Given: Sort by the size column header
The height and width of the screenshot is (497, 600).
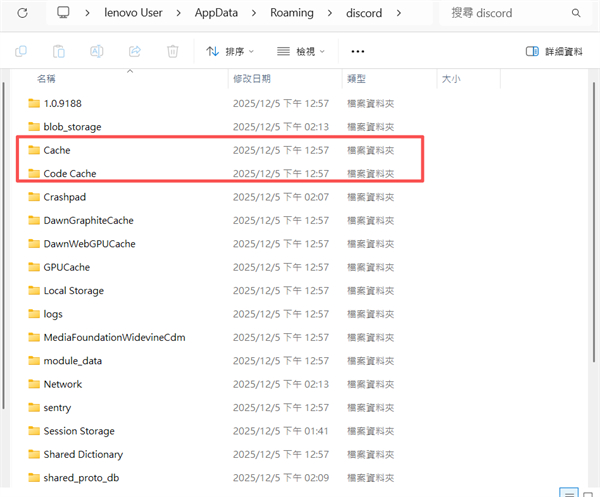Looking at the screenshot, I should pyautogui.click(x=451, y=79).
